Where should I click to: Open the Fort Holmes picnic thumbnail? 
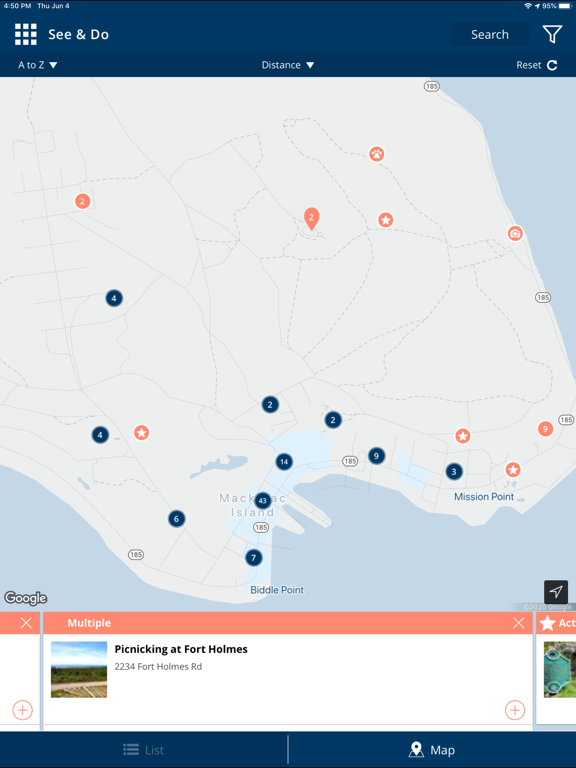click(79, 670)
